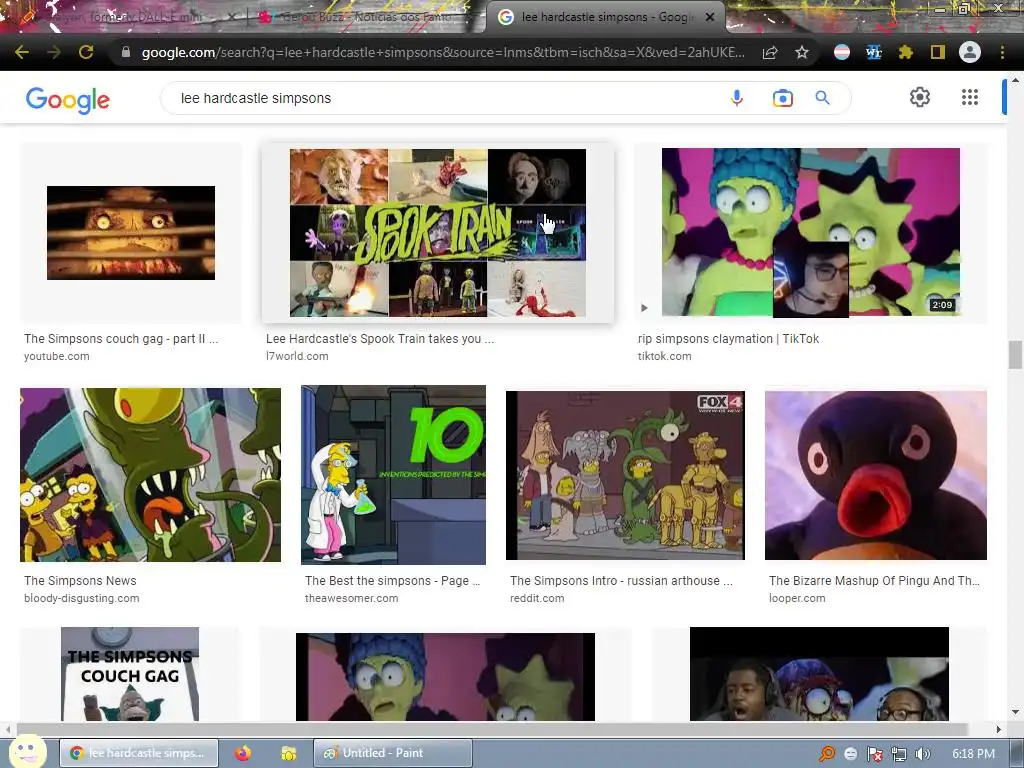The width and height of the screenshot is (1024, 768).
Task: Click 'The Simpsons couch gag - part II' title
Action: [121, 338]
